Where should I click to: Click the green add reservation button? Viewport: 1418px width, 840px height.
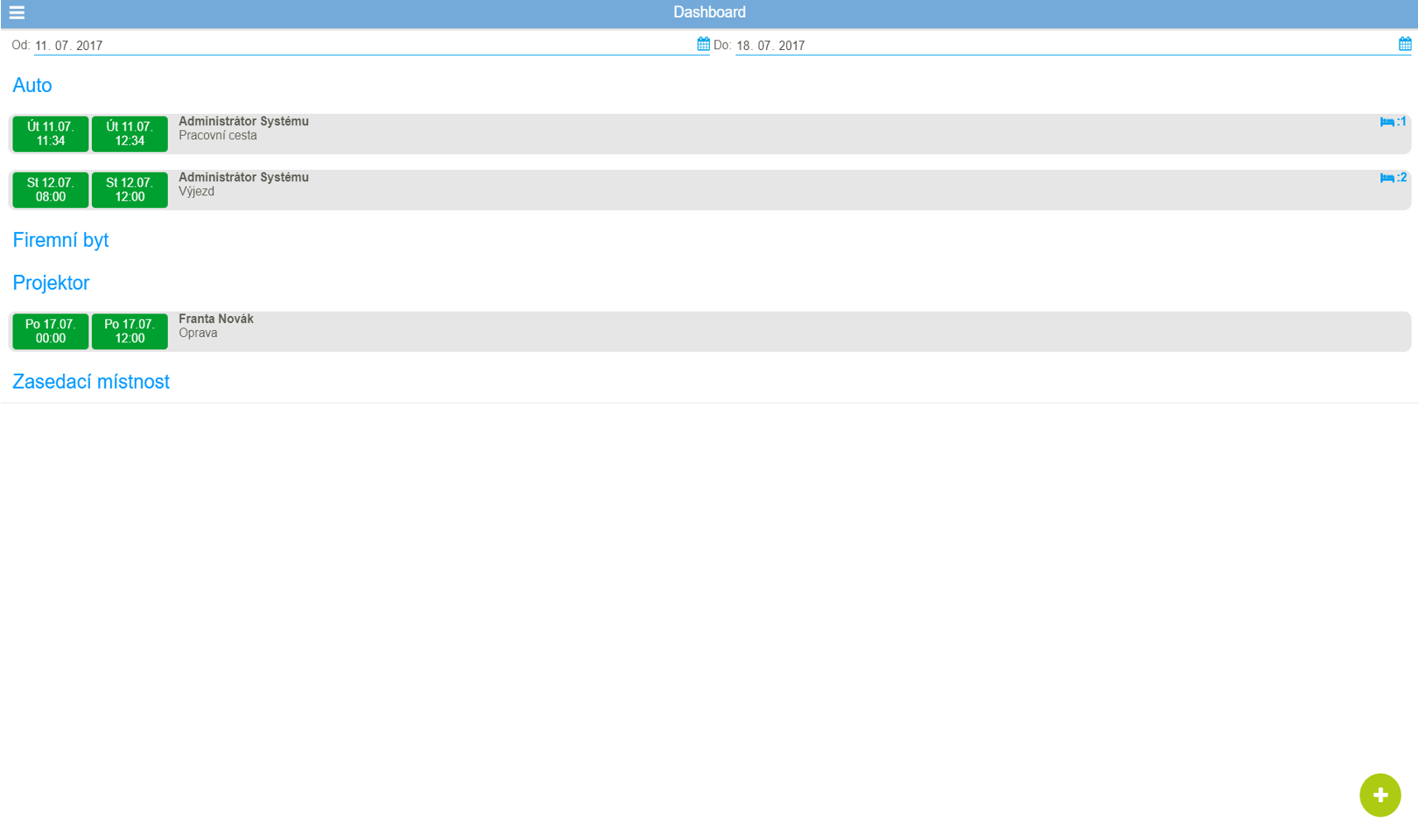(1380, 795)
